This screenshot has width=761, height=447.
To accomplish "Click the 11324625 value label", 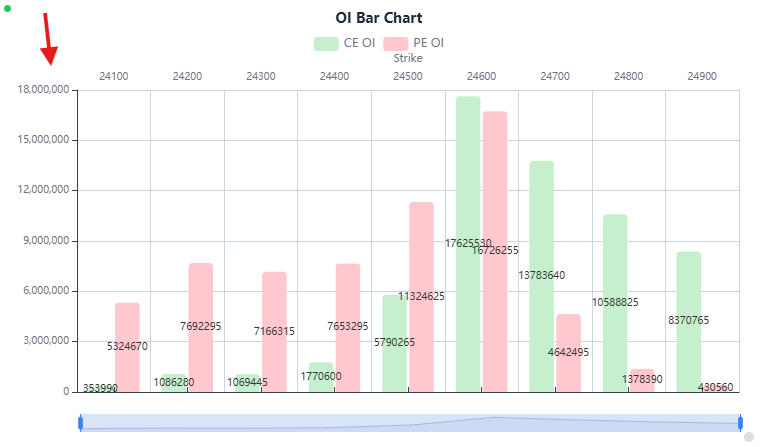I will [x=421, y=297].
